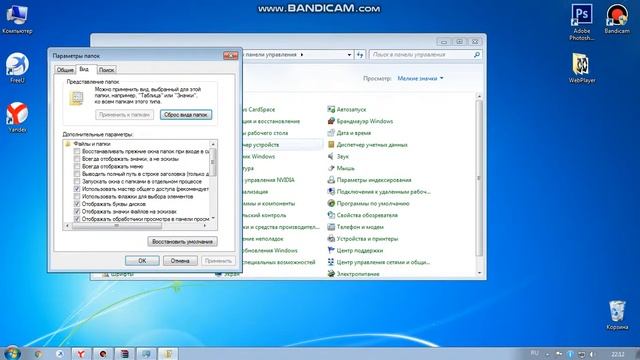Select WebPlayer desktop icon
The height and width of the screenshot is (360, 640).
point(582,68)
